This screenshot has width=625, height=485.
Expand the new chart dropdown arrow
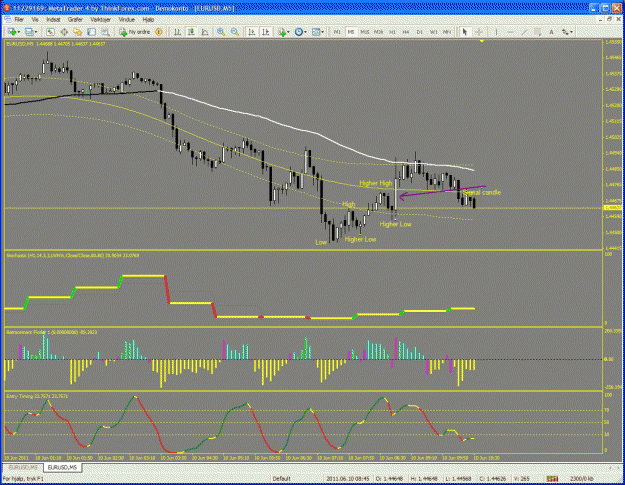[18, 32]
